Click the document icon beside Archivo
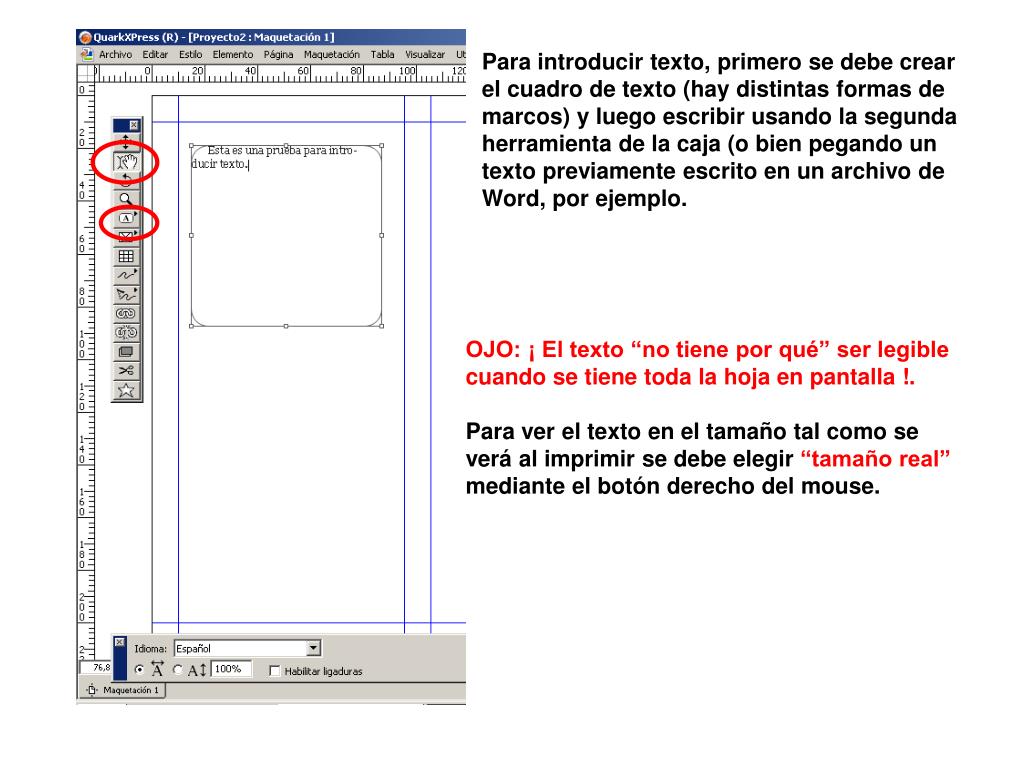This screenshot has width=1024, height=768. tap(86, 55)
